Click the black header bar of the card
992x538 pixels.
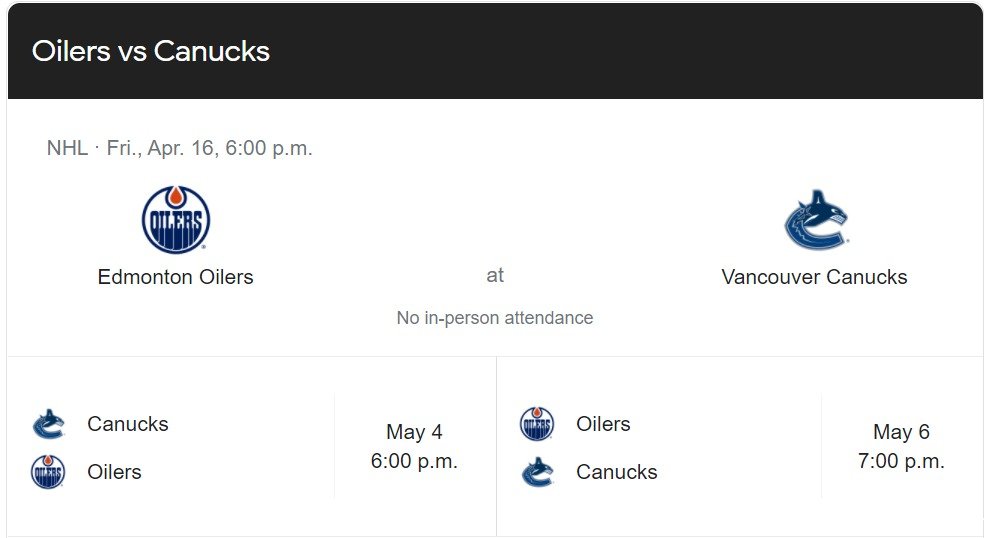(495, 51)
